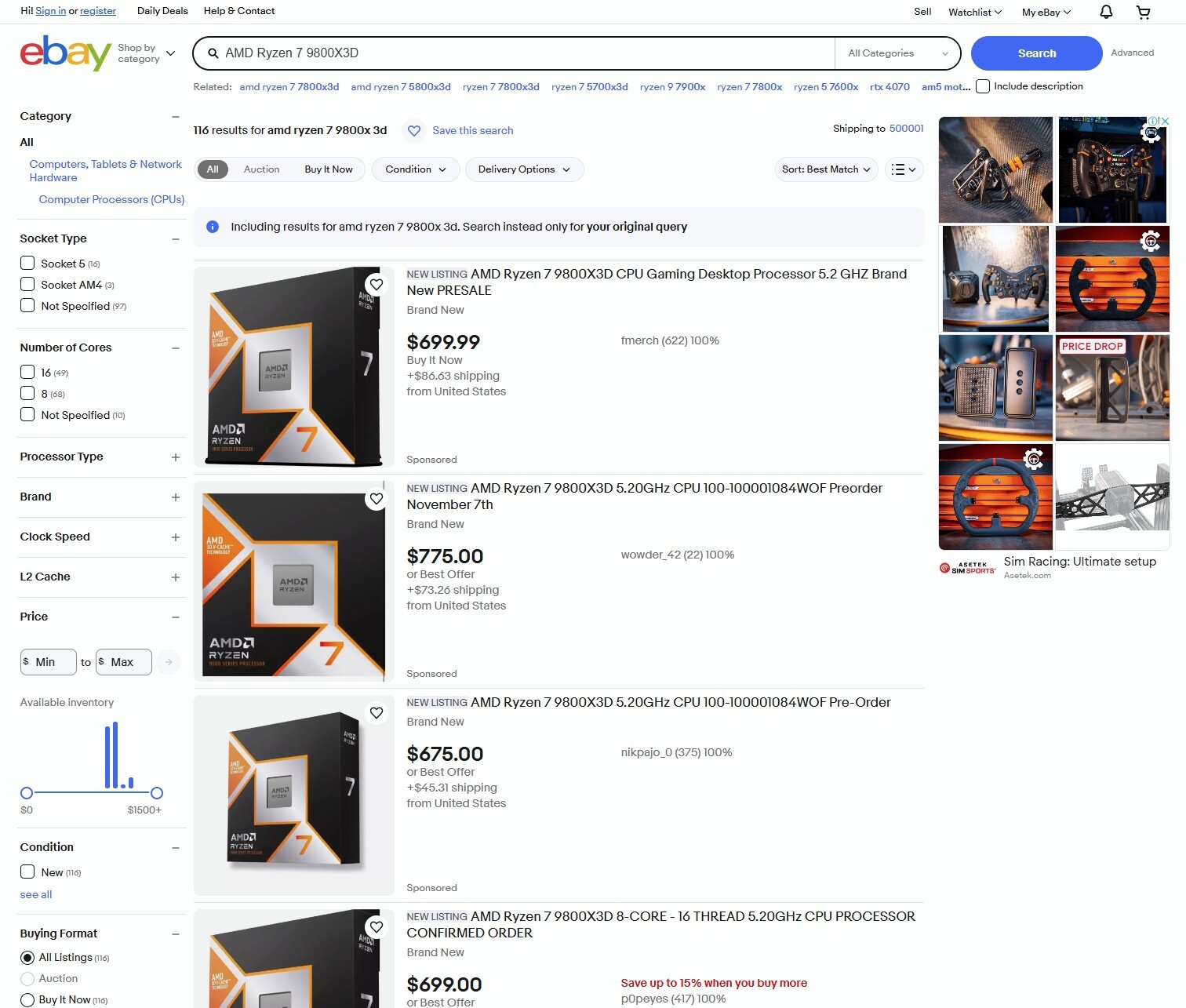Check the Socket AM4 filter

27,284
